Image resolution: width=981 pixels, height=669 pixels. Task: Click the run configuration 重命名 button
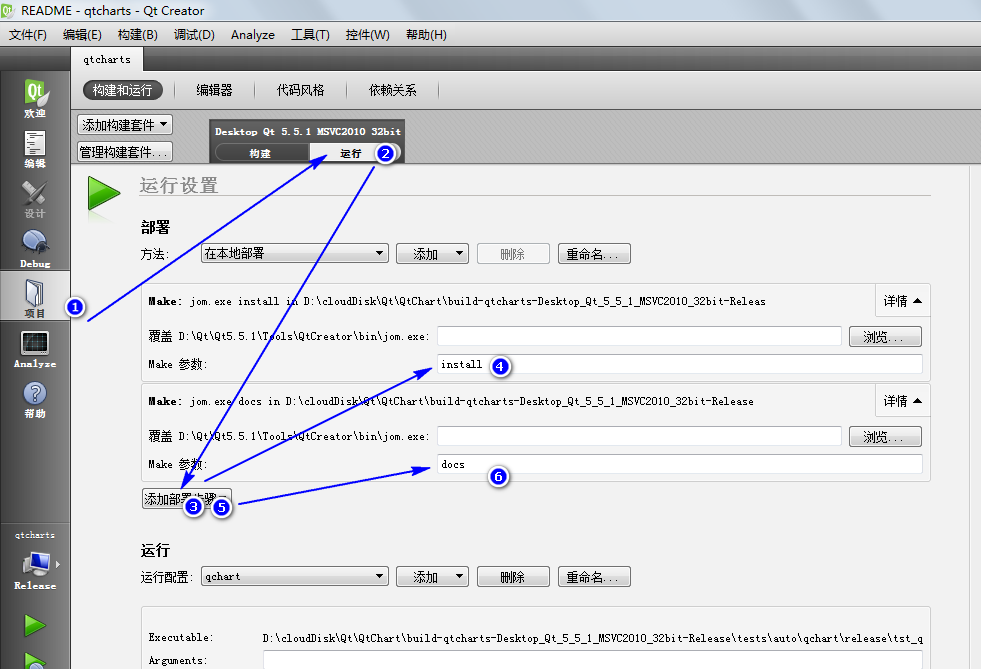coord(594,576)
